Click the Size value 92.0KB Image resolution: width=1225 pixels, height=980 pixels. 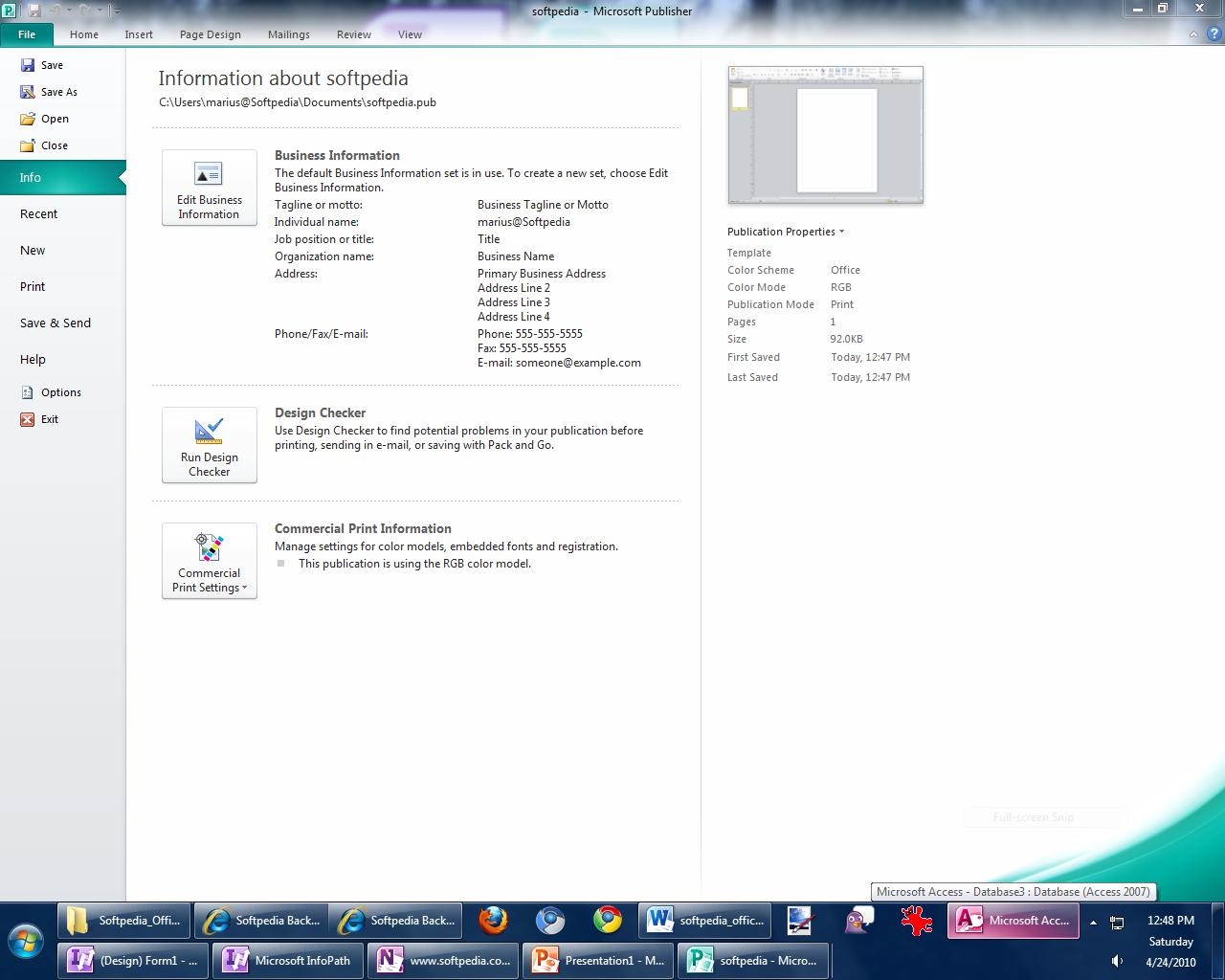847,339
